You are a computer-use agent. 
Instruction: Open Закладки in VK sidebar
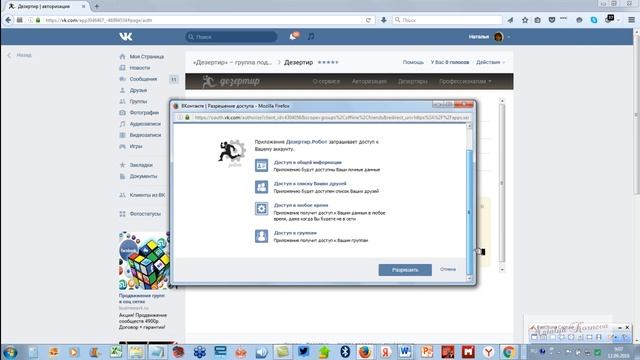tap(141, 165)
